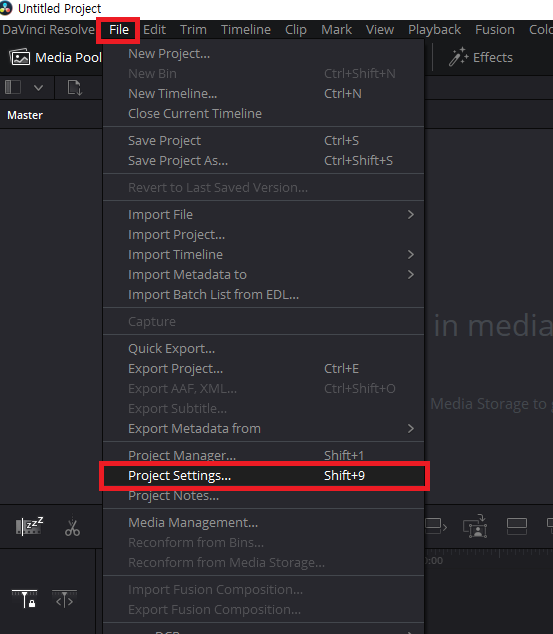Open the View menu
Viewport: 553px width, 634px height.
coord(380,30)
